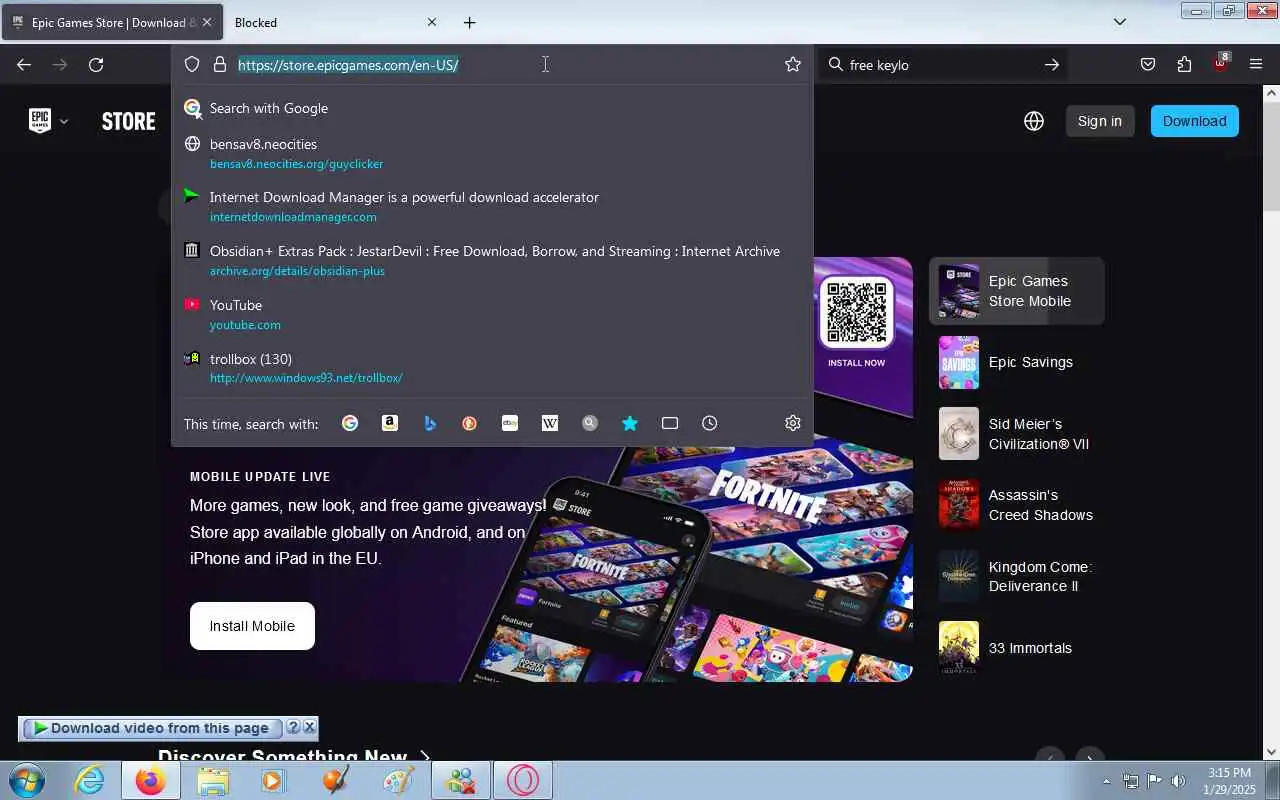Select the trollbox (130) suggestion
This screenshot has height=800, width=1280.
[492, 369]
